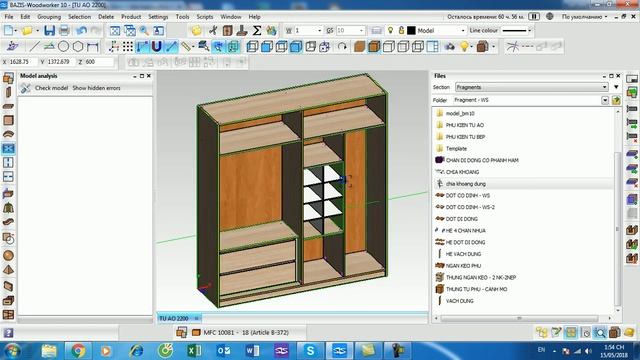Open Excel from the taskbar
The height and width of the screenshot is (360, 640).
click(x=194, y=350)
